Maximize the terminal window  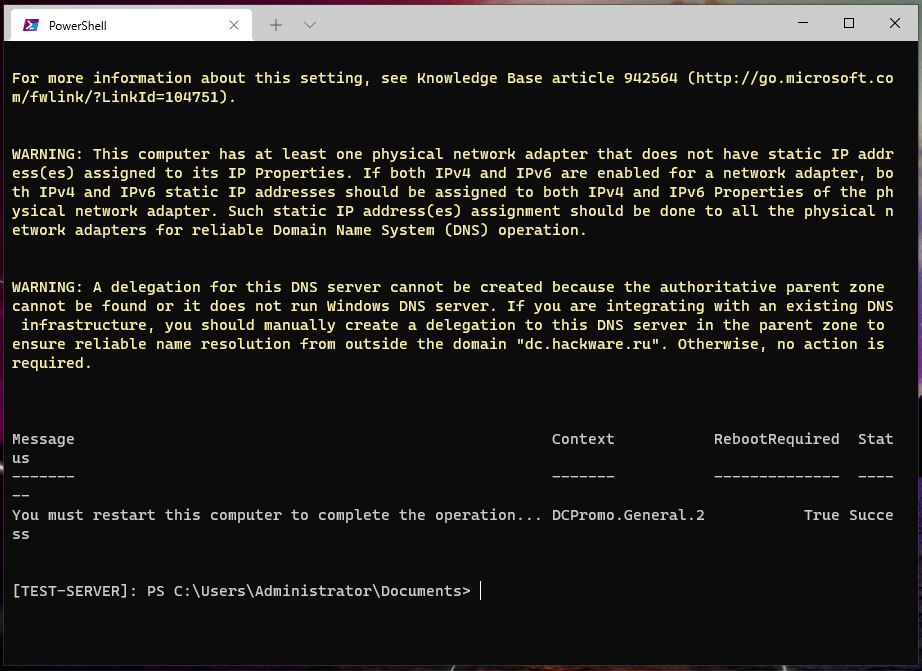point(849,24)
